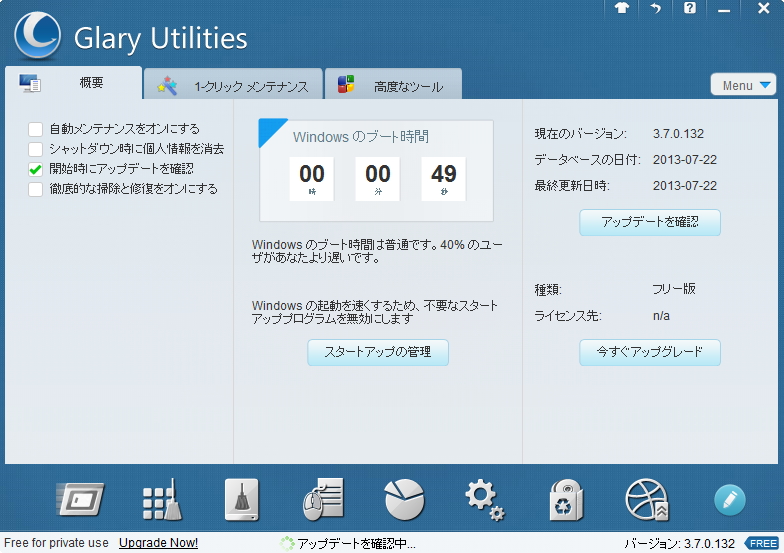This screenshot has width=784, height=553.
Task: Open Browser Assistant globe icon
Action: pyautogui.click(x=646, y=500)
